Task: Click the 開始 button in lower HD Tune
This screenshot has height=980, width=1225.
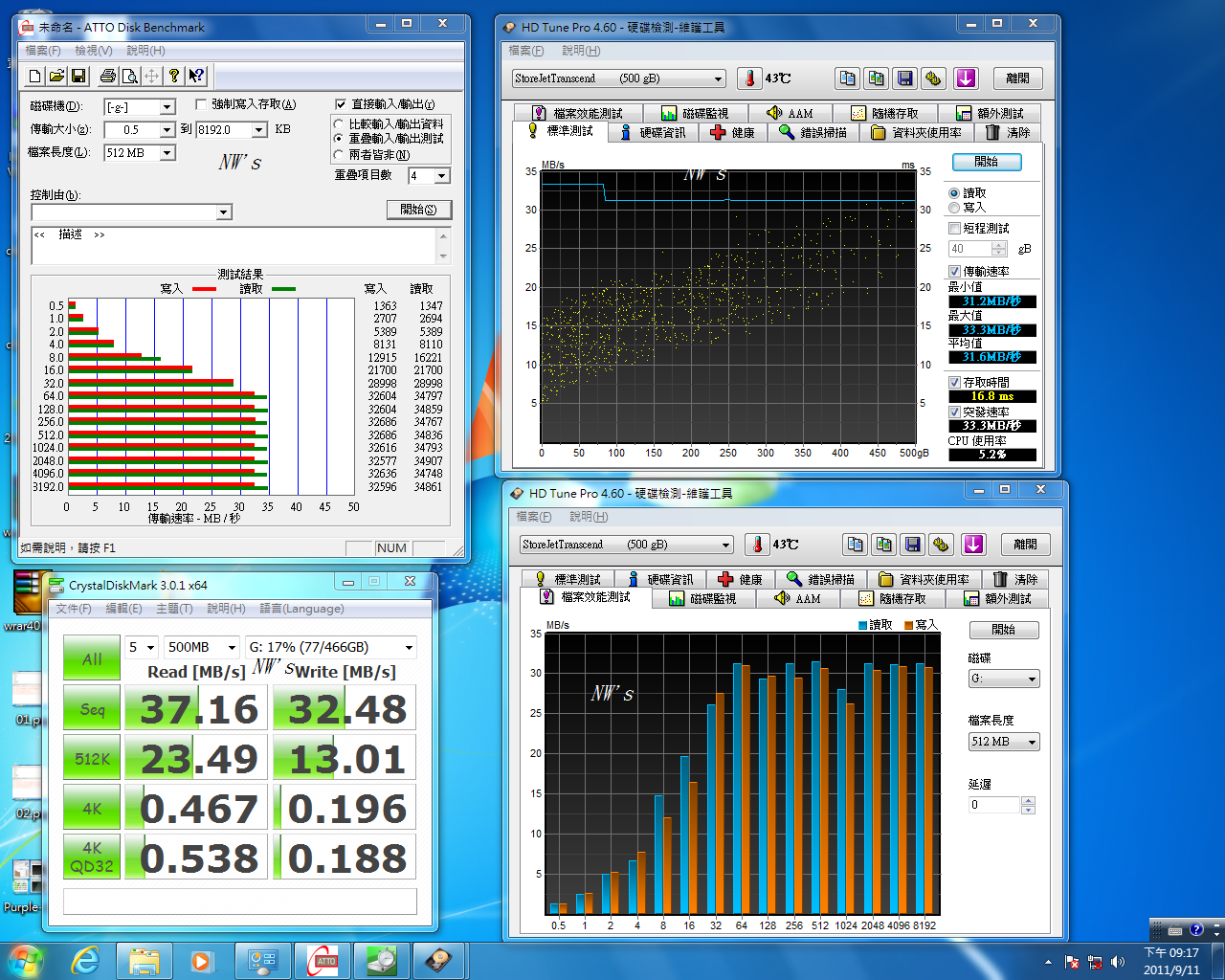Action: tap(1004, 630)
